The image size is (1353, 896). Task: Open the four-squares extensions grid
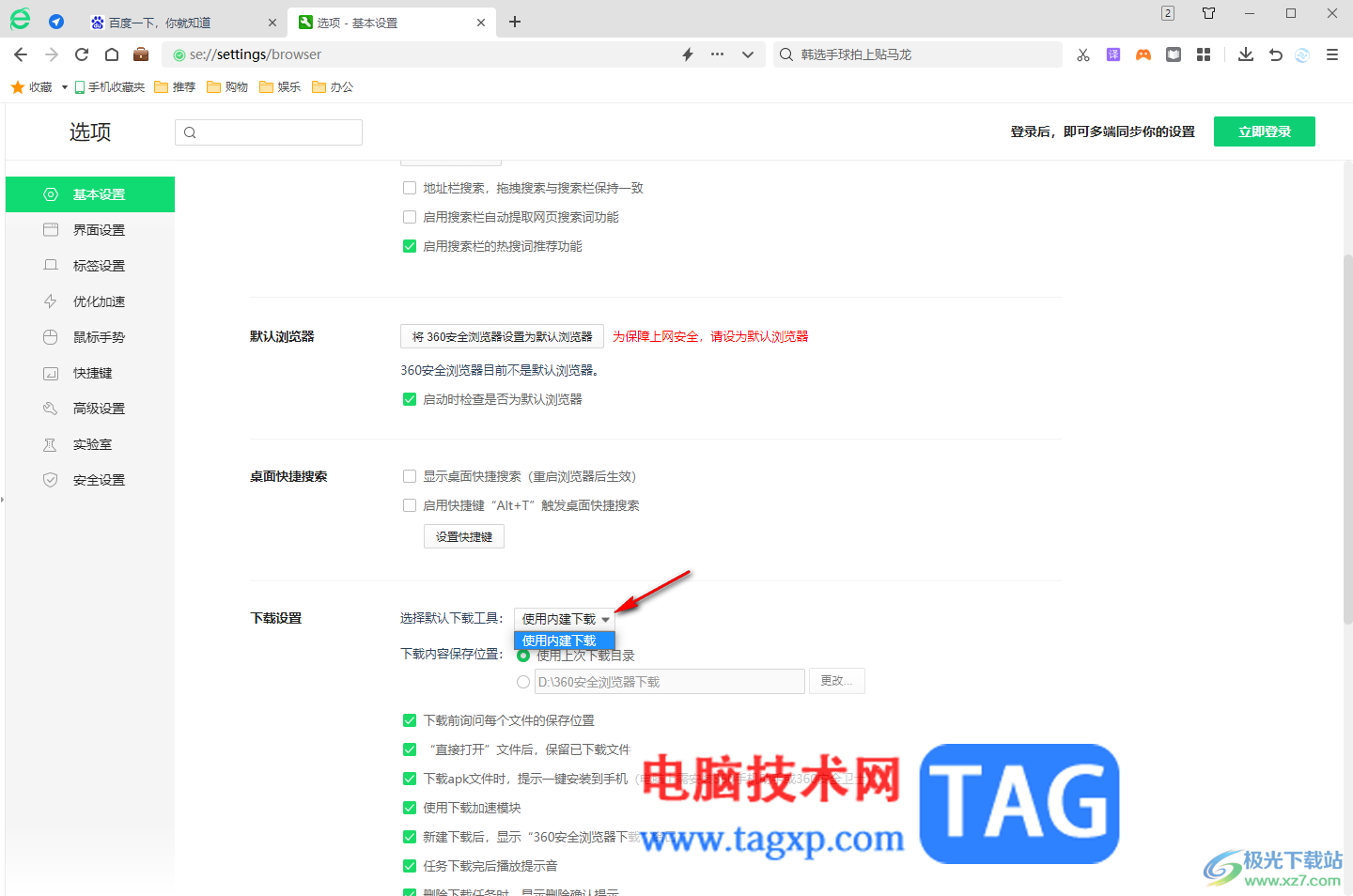[x=1204, y=54]
